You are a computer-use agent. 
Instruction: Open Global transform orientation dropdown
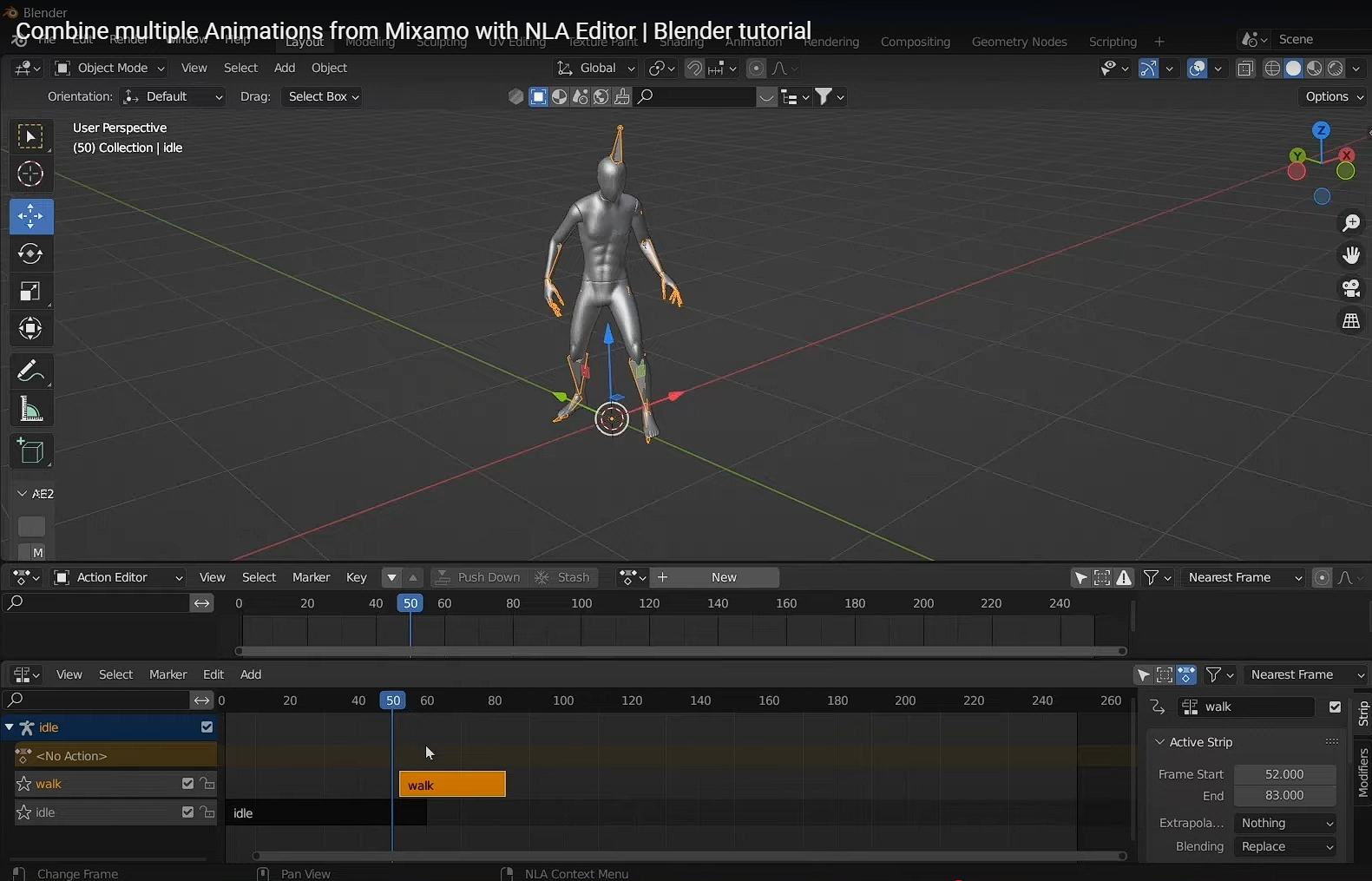click(x=595, y=68)
